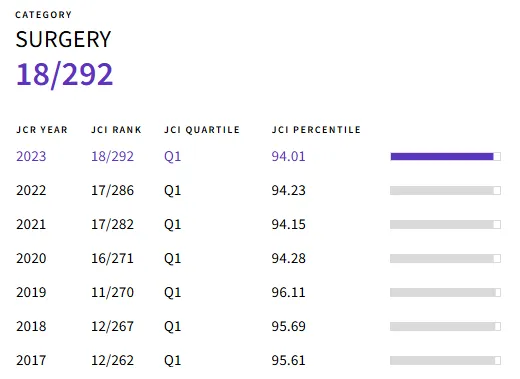
Task: Click the 17/286 JCI rank value
Action: [x=112, y=190]
